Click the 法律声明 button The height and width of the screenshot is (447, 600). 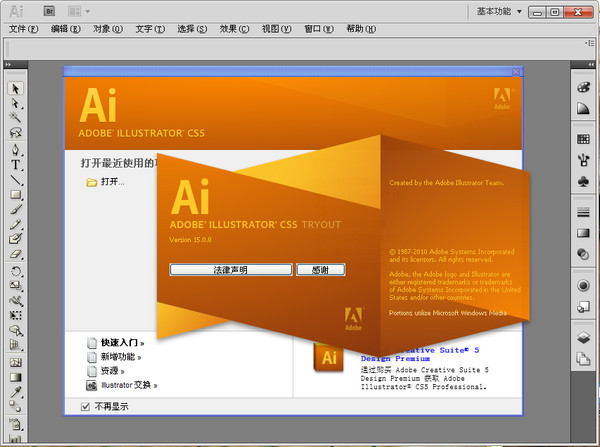coord(230,270)
